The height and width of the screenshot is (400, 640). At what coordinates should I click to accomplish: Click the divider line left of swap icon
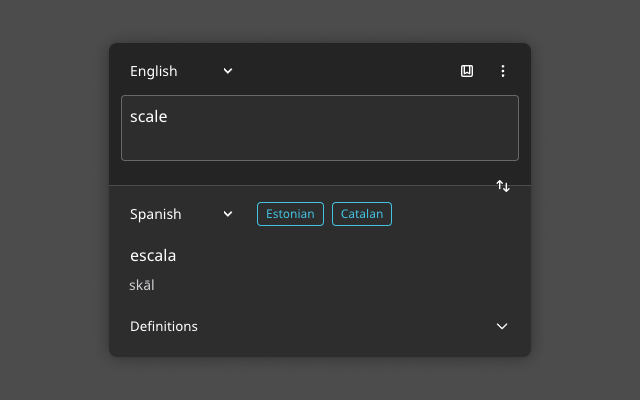point(300,186)
